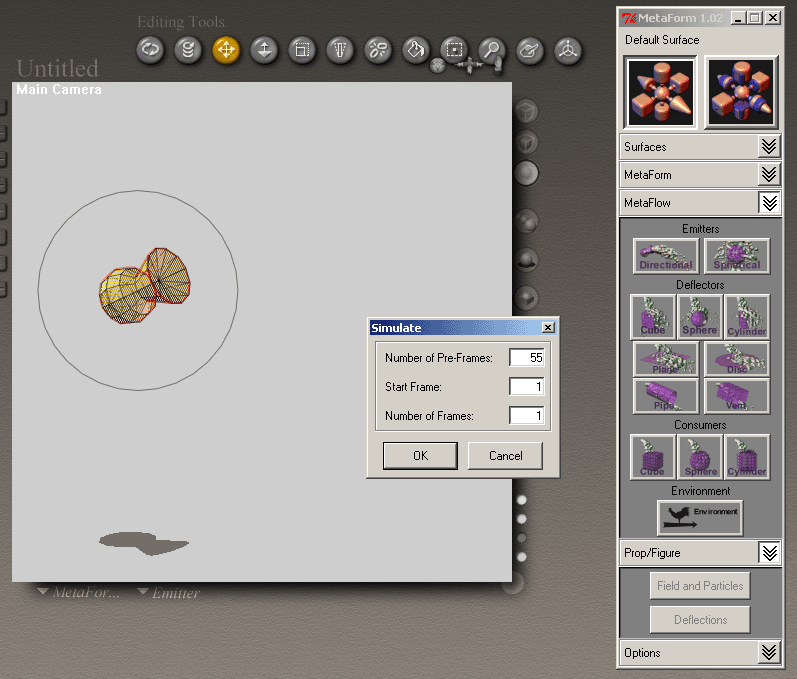
Task: Open the Environment settings button
Action: (700, 517)
